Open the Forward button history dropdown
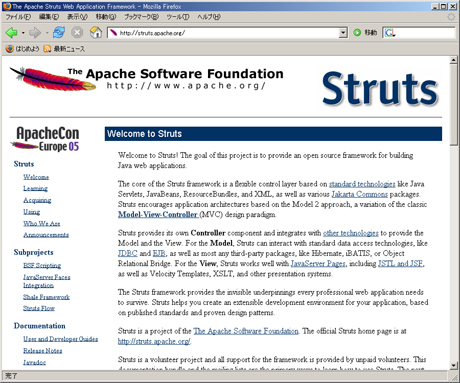This screenshot has width=460, height=383. 46,33
